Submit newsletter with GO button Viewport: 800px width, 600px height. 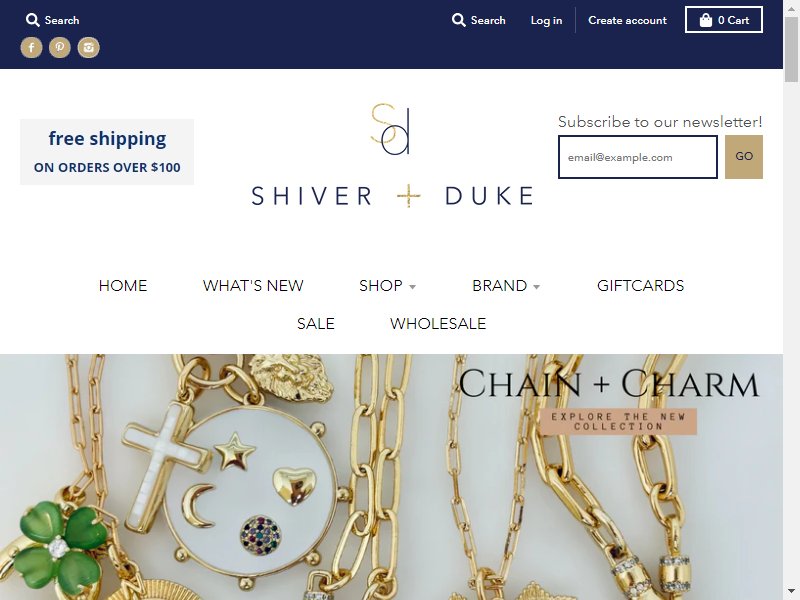point(744,157)
